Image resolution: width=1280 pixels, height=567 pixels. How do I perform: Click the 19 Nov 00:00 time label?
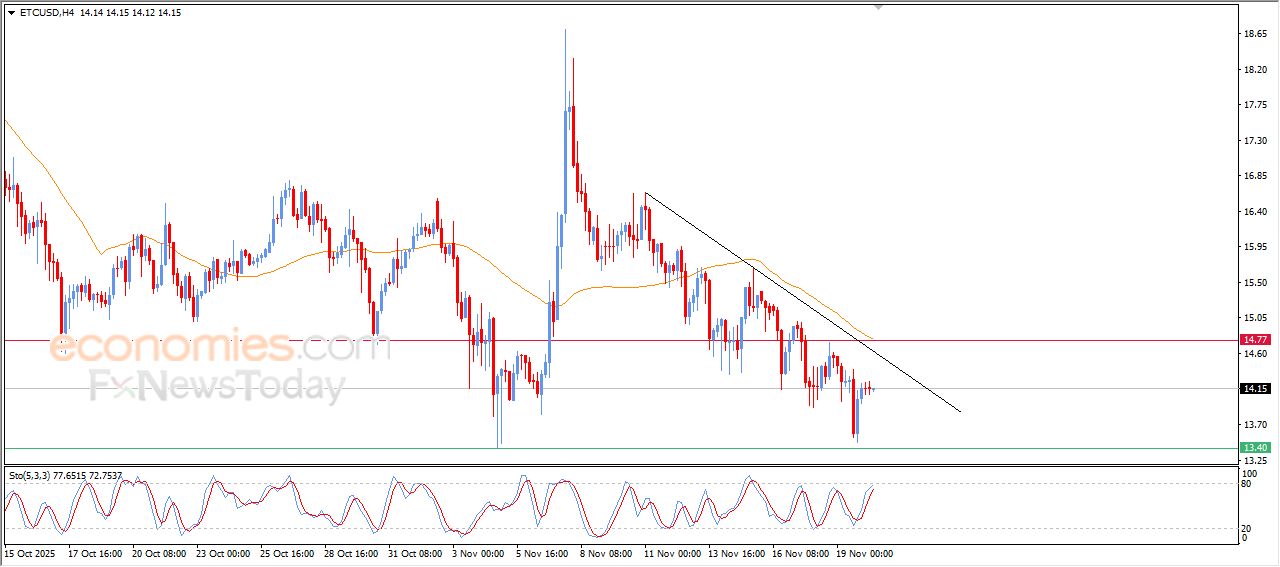coord(865,553)
